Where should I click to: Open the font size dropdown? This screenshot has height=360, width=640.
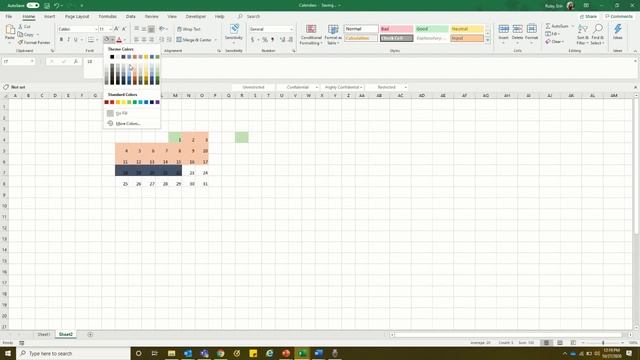tap(111, 29)
